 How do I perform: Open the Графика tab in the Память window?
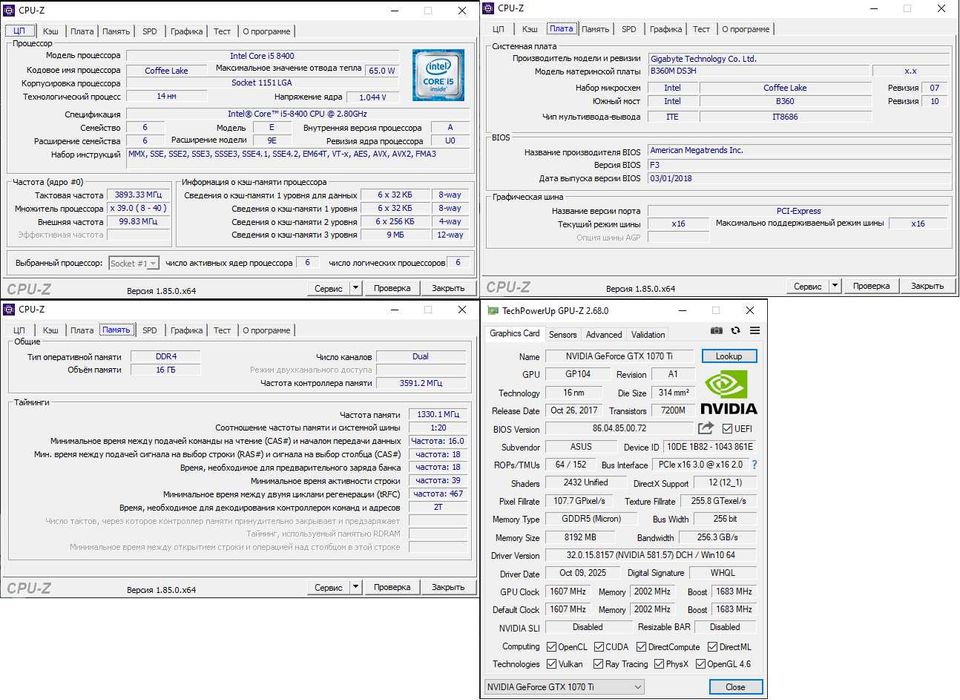coord(187,330)
